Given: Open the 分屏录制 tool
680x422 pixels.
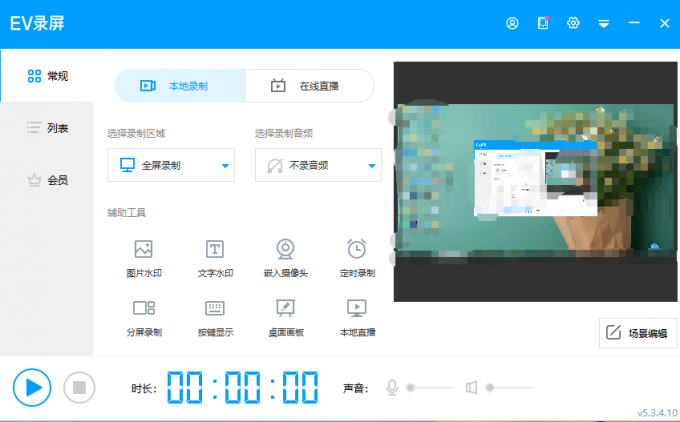Looking at the screenshot, I should point(144,318).
